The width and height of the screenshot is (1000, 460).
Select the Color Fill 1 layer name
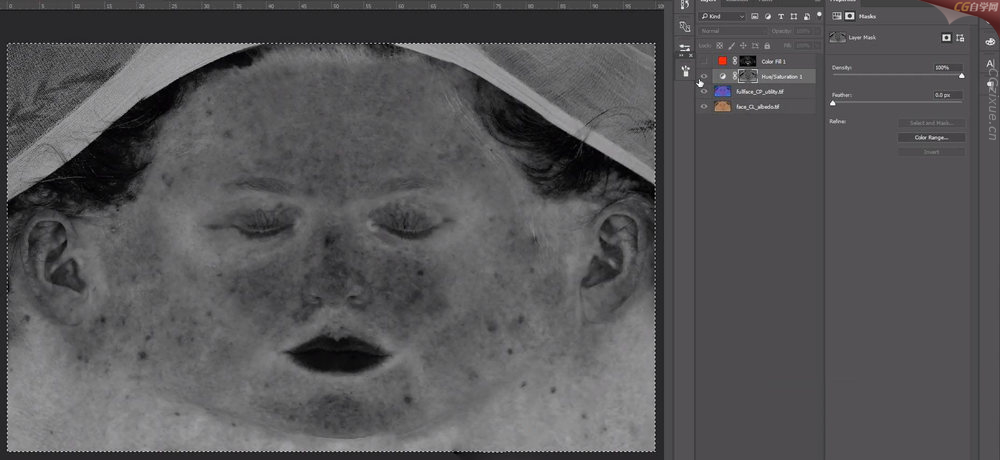click(x=774, y=62)
